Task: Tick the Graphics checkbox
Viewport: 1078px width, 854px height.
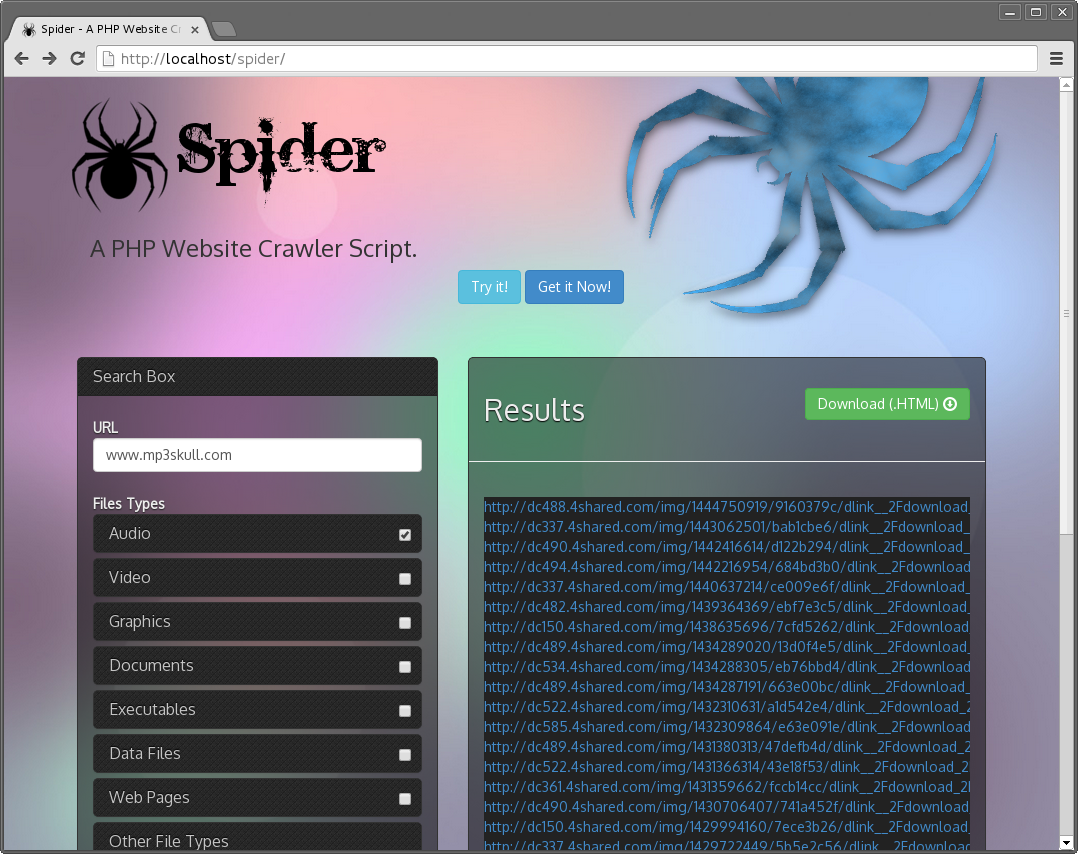Action: point(405,622)
